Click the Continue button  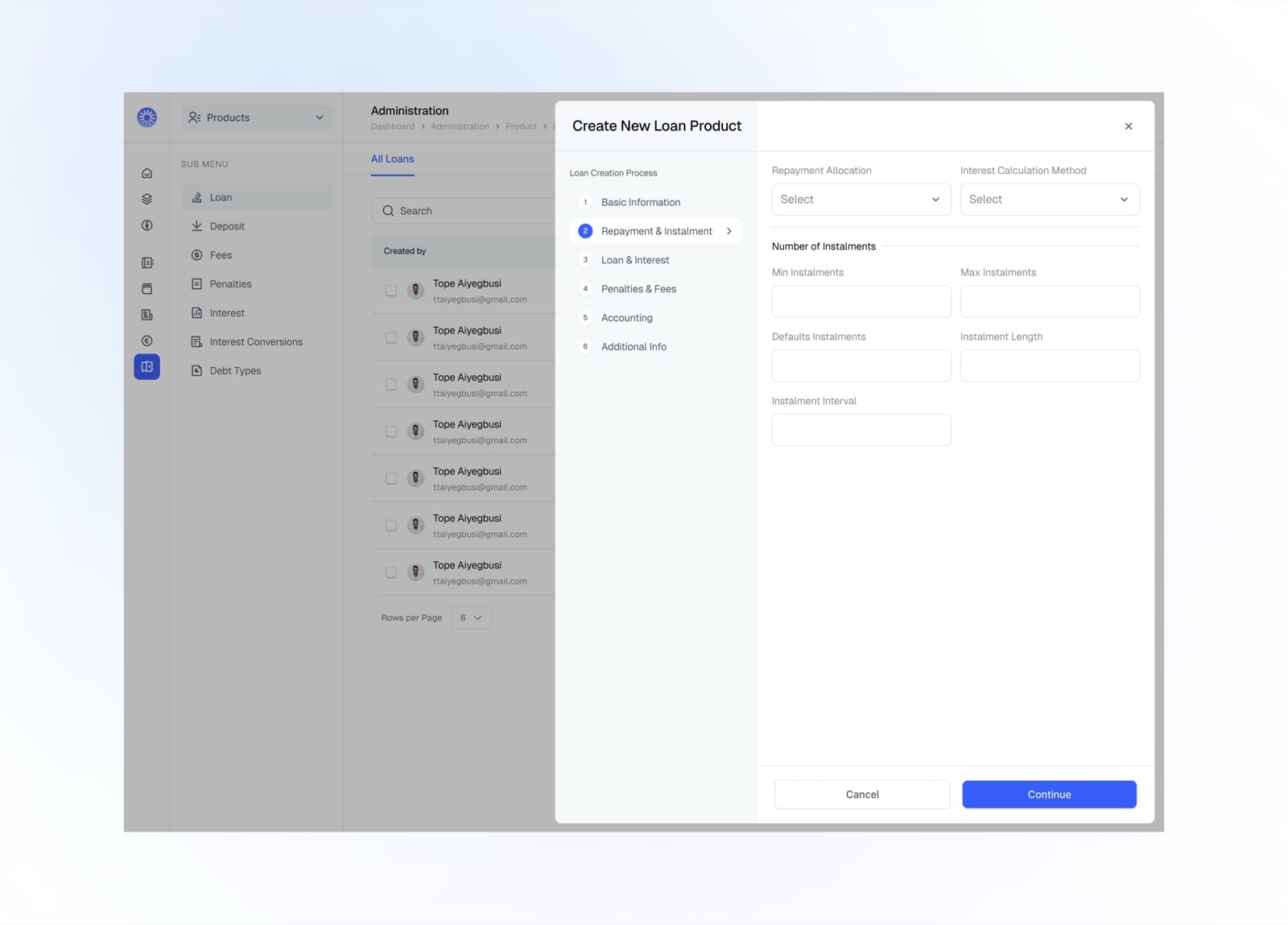click(1049, 795)
